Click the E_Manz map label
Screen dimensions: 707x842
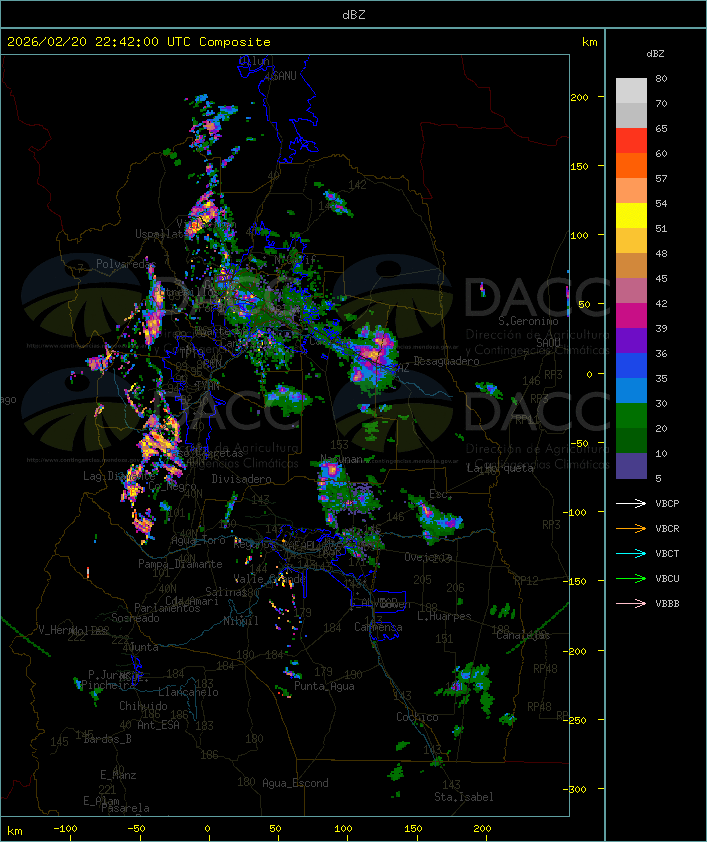pyautogui.click(x=118, y=775)
